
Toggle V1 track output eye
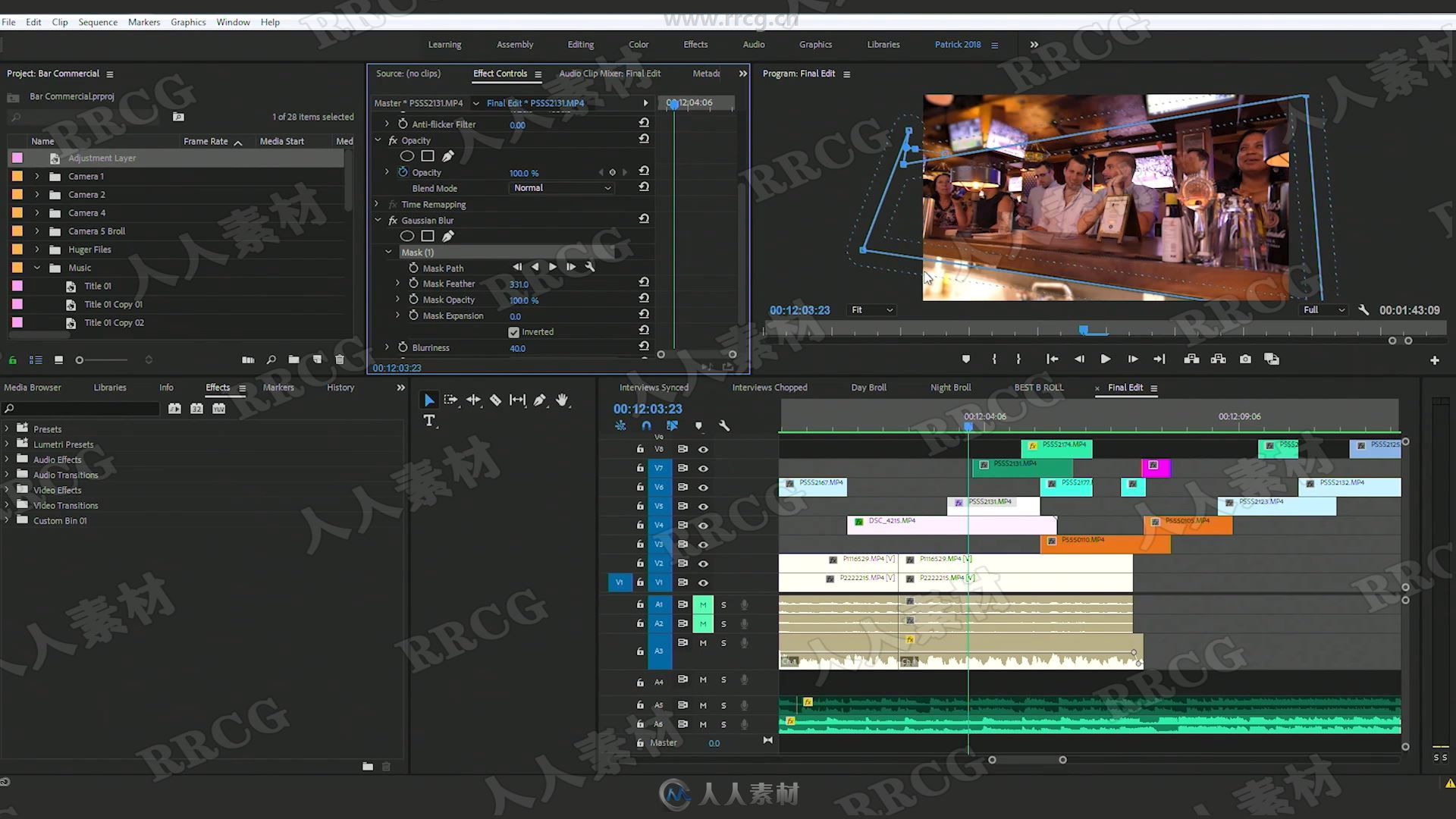tap(703, 583)
